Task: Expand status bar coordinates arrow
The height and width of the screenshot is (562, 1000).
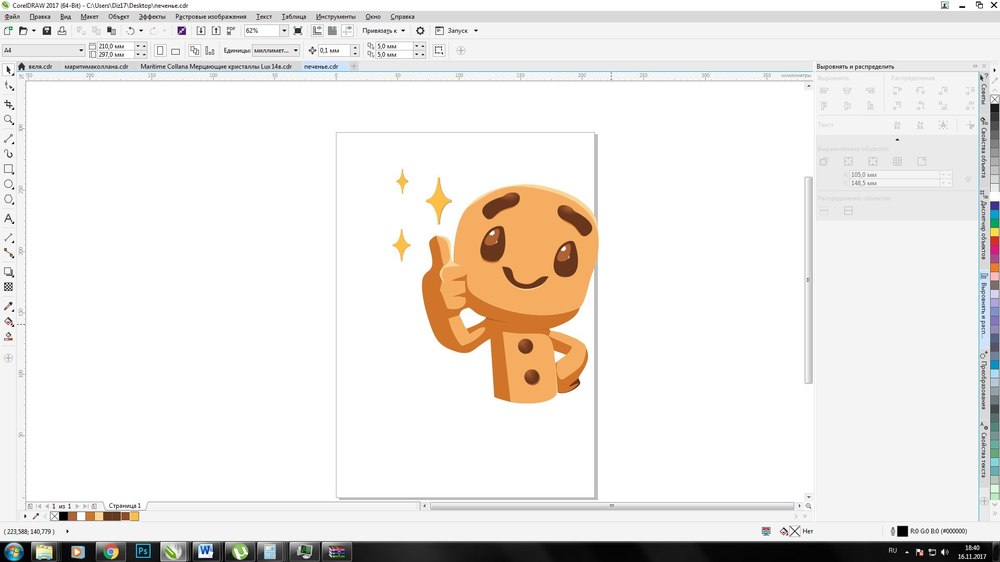Action: 67,531
